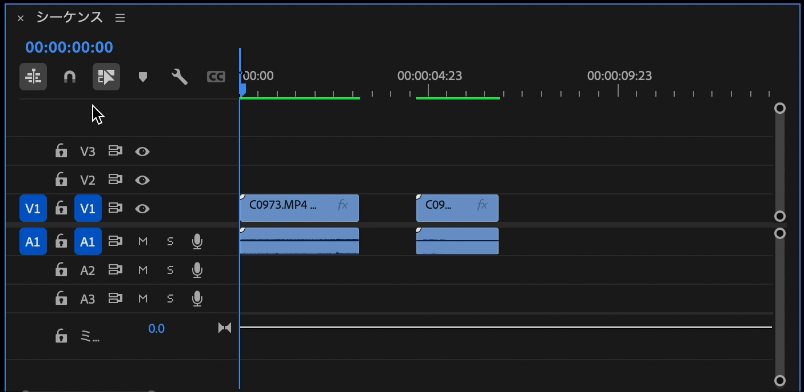Toggle lock on track A3
This screenshot has width=804, height=392.
point(61,298)
